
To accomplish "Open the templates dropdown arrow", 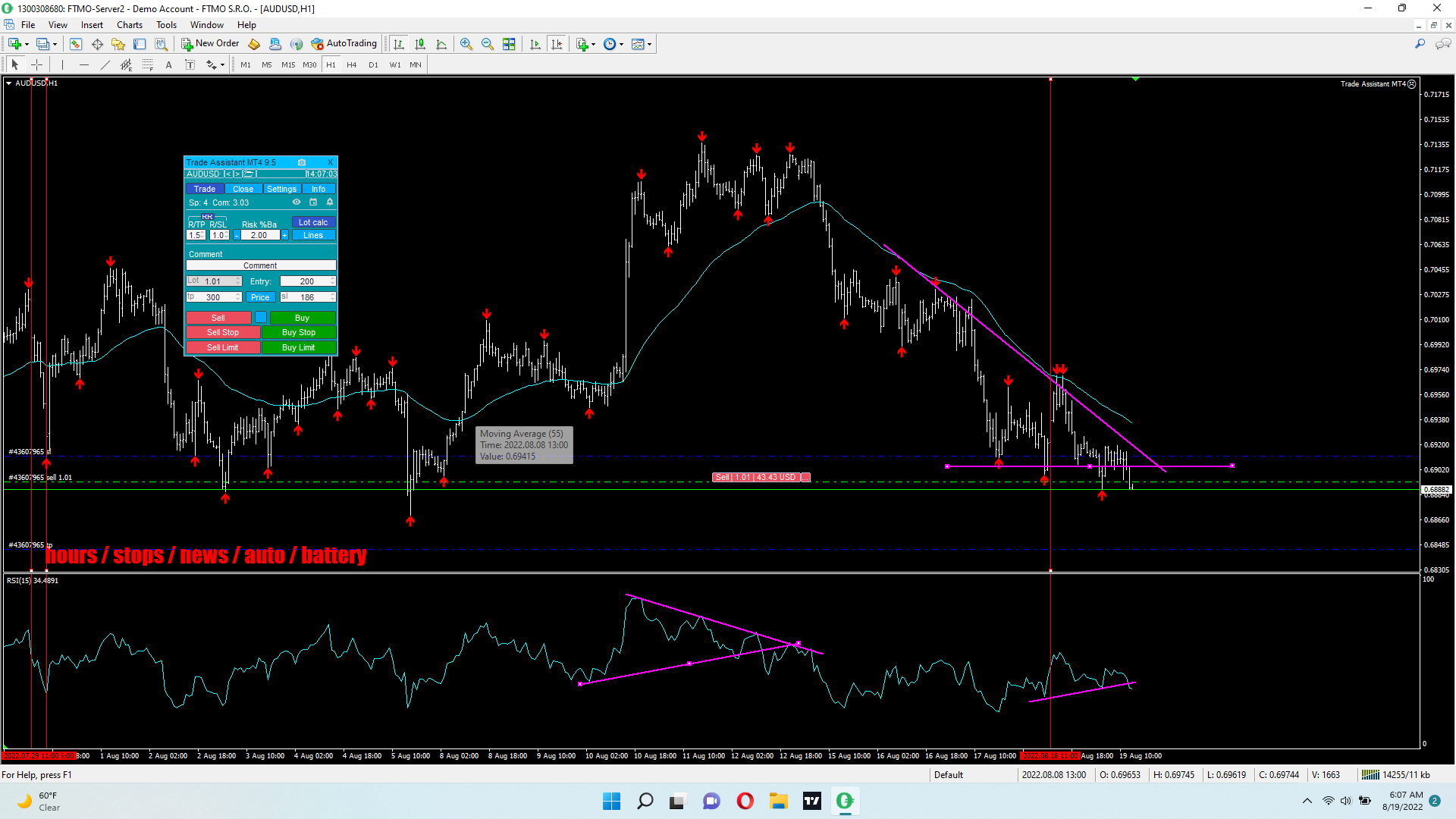I will pos(649,44).
